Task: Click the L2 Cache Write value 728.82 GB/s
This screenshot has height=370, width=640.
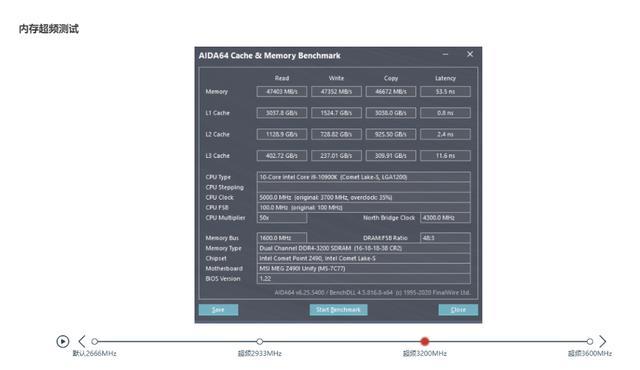Action: [x=336, y=134]
